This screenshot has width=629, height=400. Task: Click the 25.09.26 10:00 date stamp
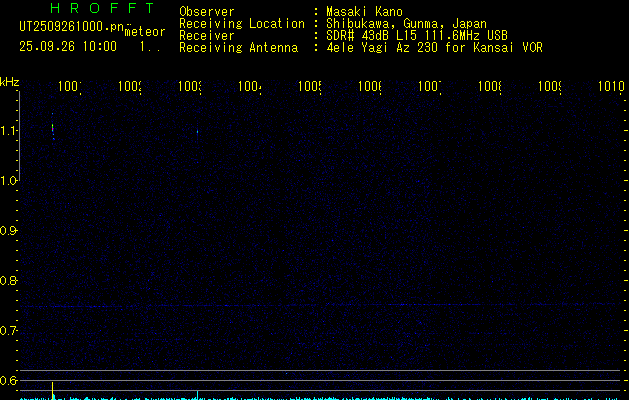(x=68, y=46)
